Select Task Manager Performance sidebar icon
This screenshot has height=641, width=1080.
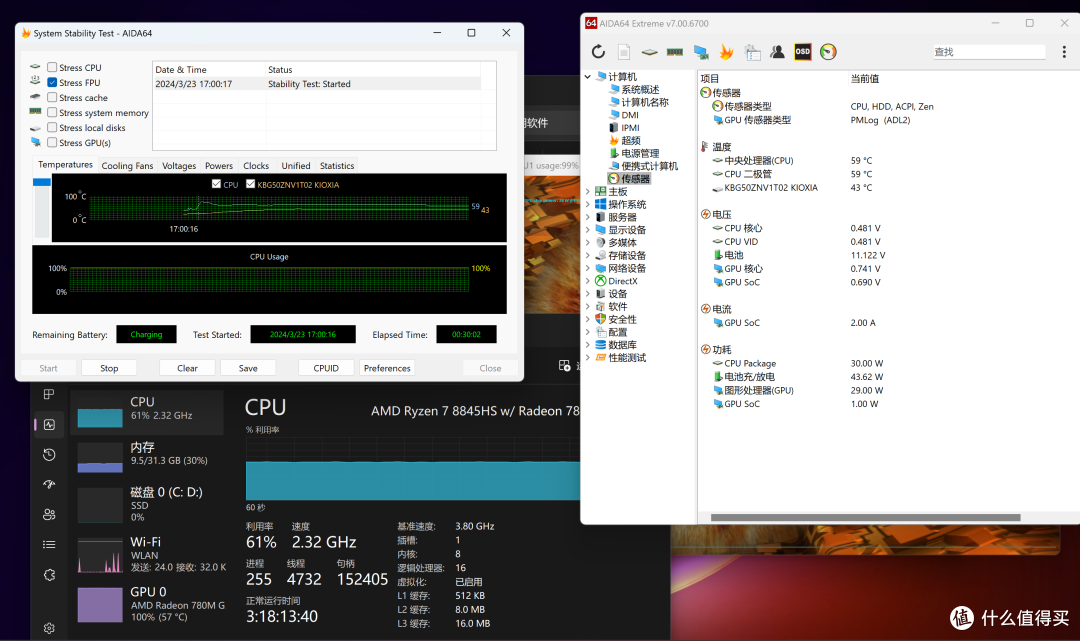coord(49,425)
